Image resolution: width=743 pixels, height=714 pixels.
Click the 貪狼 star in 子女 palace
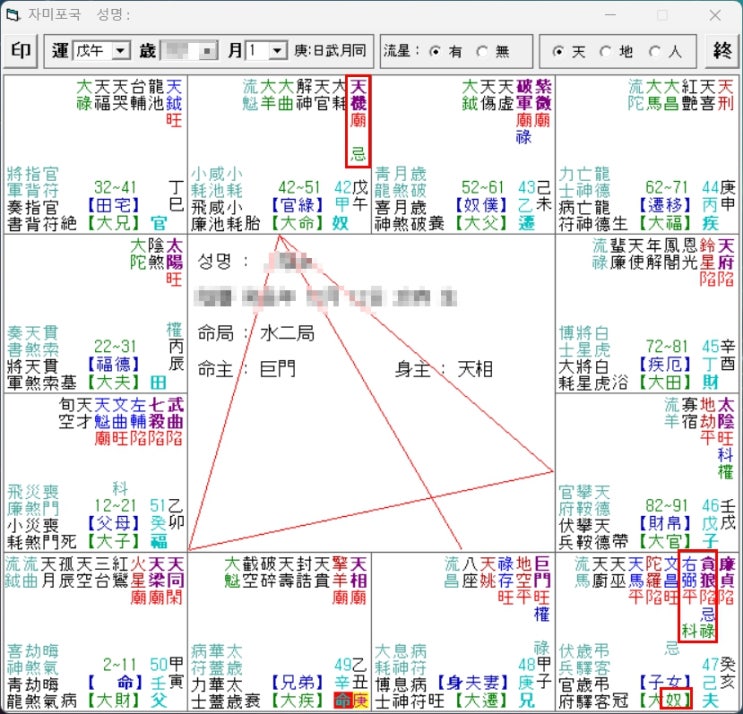click(x=707, y=572)
